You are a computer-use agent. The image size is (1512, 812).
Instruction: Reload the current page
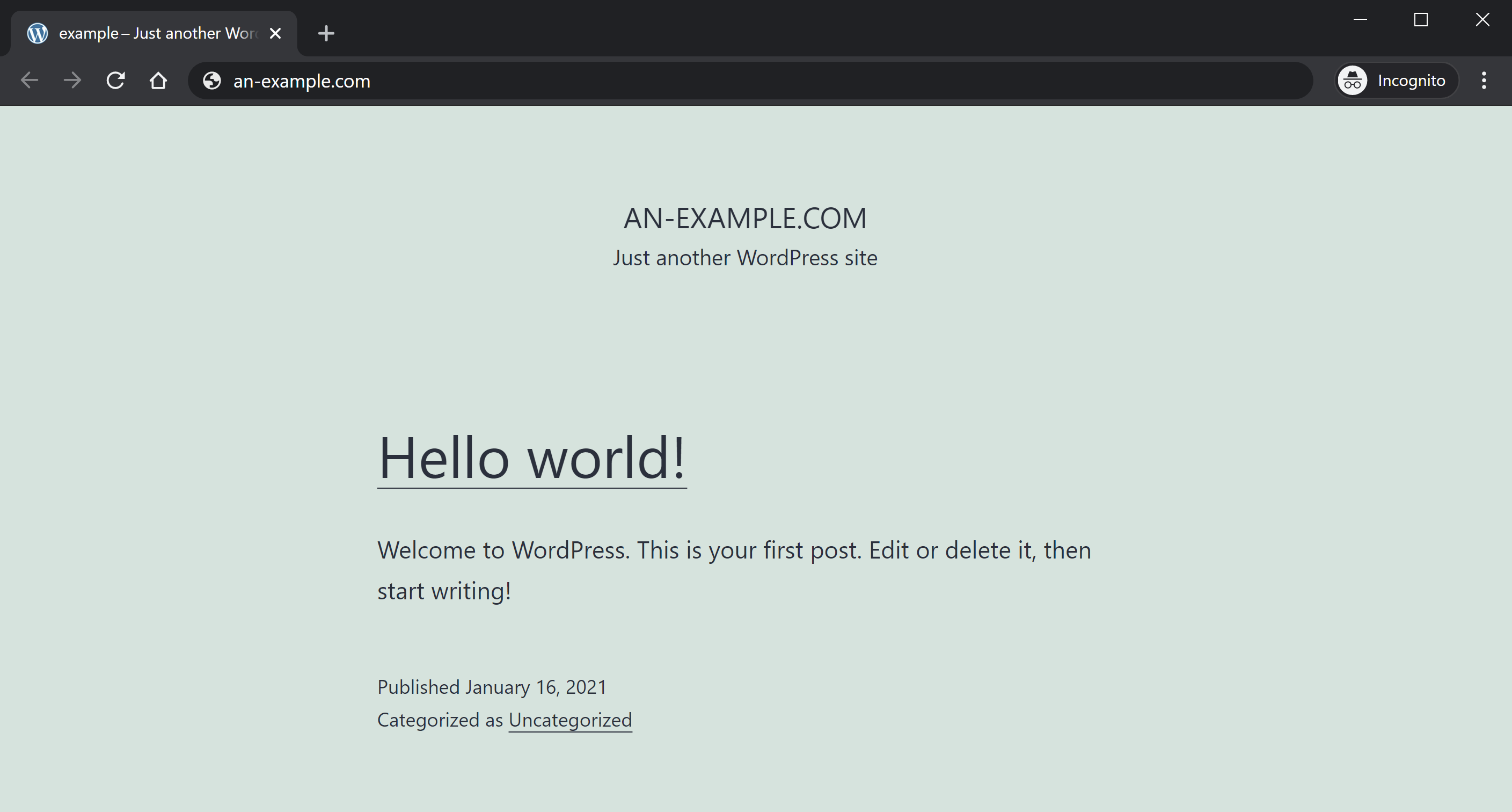point(115,81)
